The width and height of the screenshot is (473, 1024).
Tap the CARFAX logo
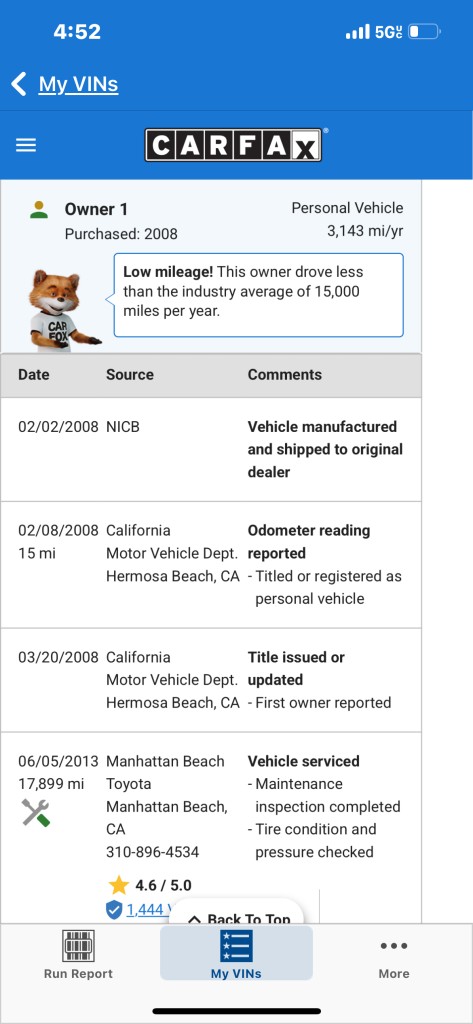coord(233,144)
